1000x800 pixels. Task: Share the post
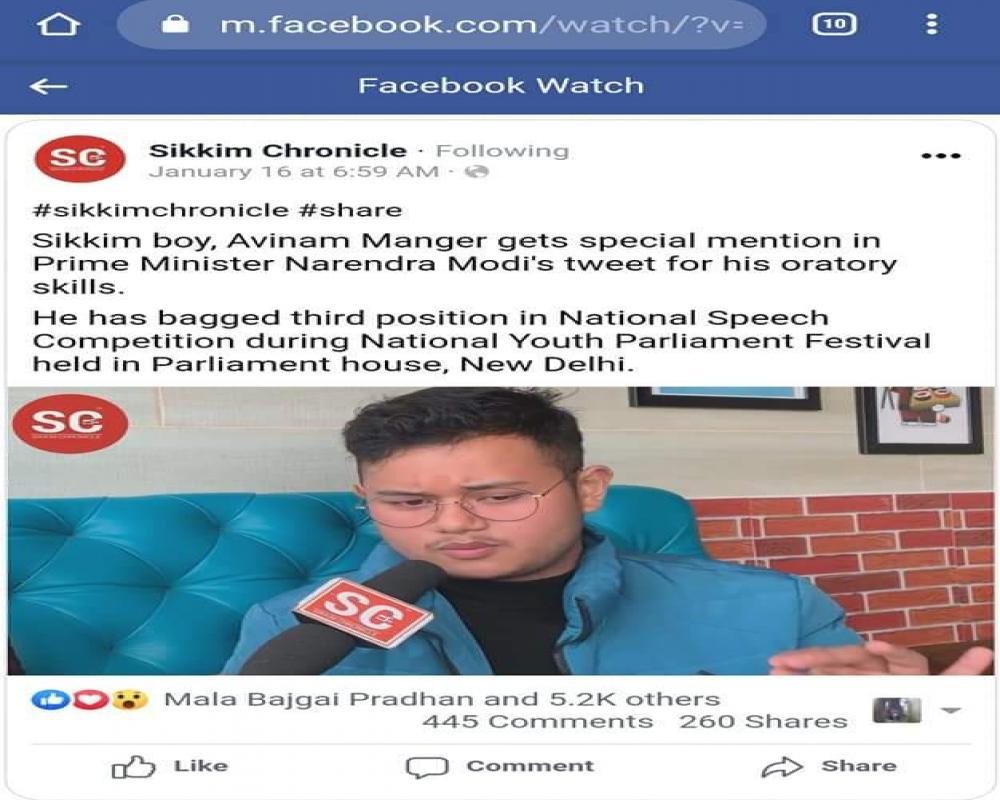[x=829, y=766]
